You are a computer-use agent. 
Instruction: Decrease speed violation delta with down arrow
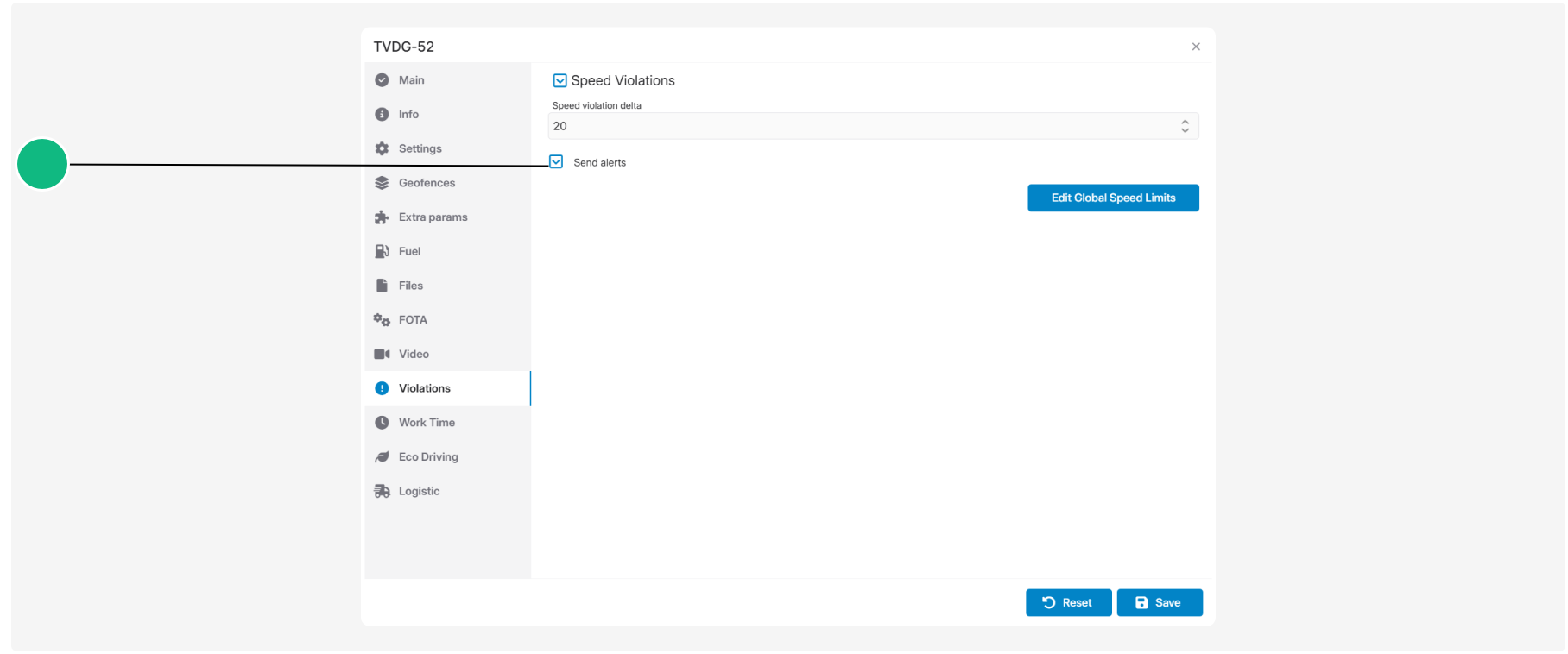point(1185,130)
